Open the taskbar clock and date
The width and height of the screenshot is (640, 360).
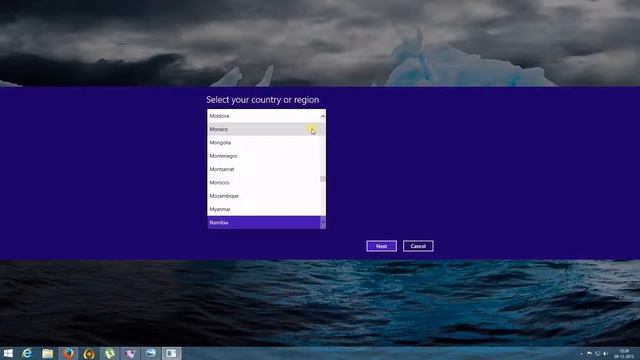point(624,354)
